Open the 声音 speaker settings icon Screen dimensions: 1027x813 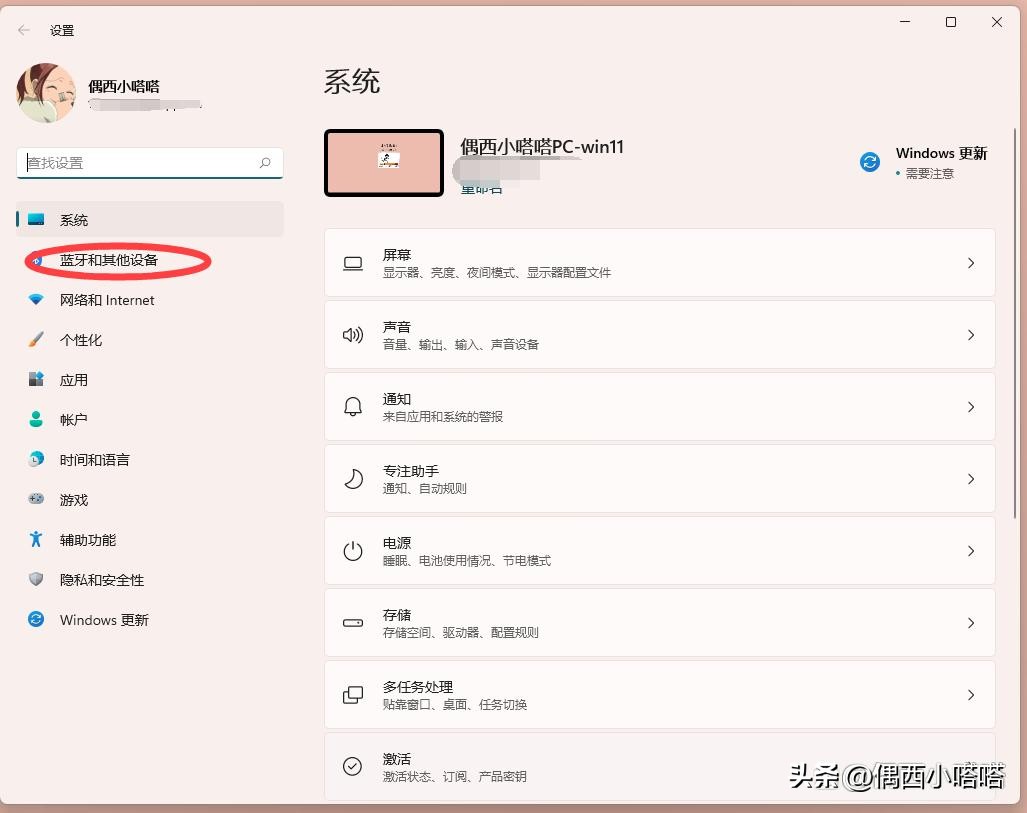point(352,335)
